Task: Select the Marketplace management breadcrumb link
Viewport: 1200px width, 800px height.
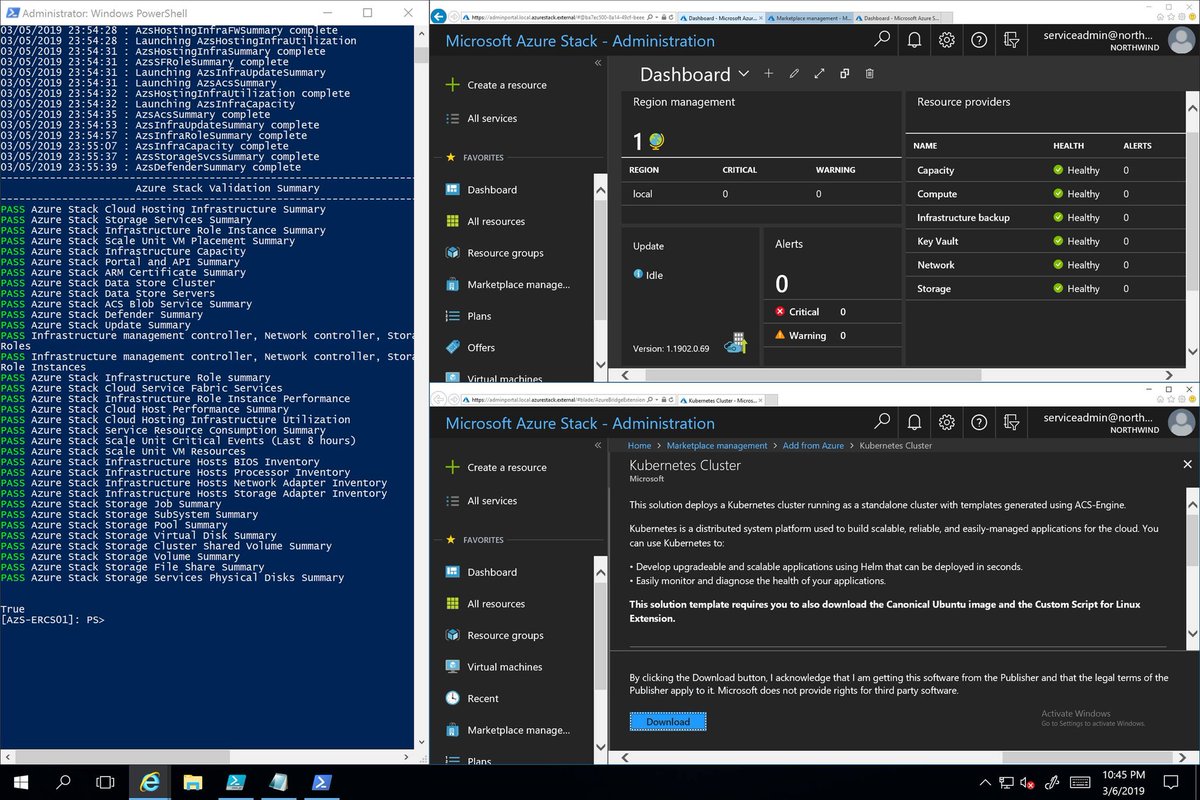Action: coord(716,446)
